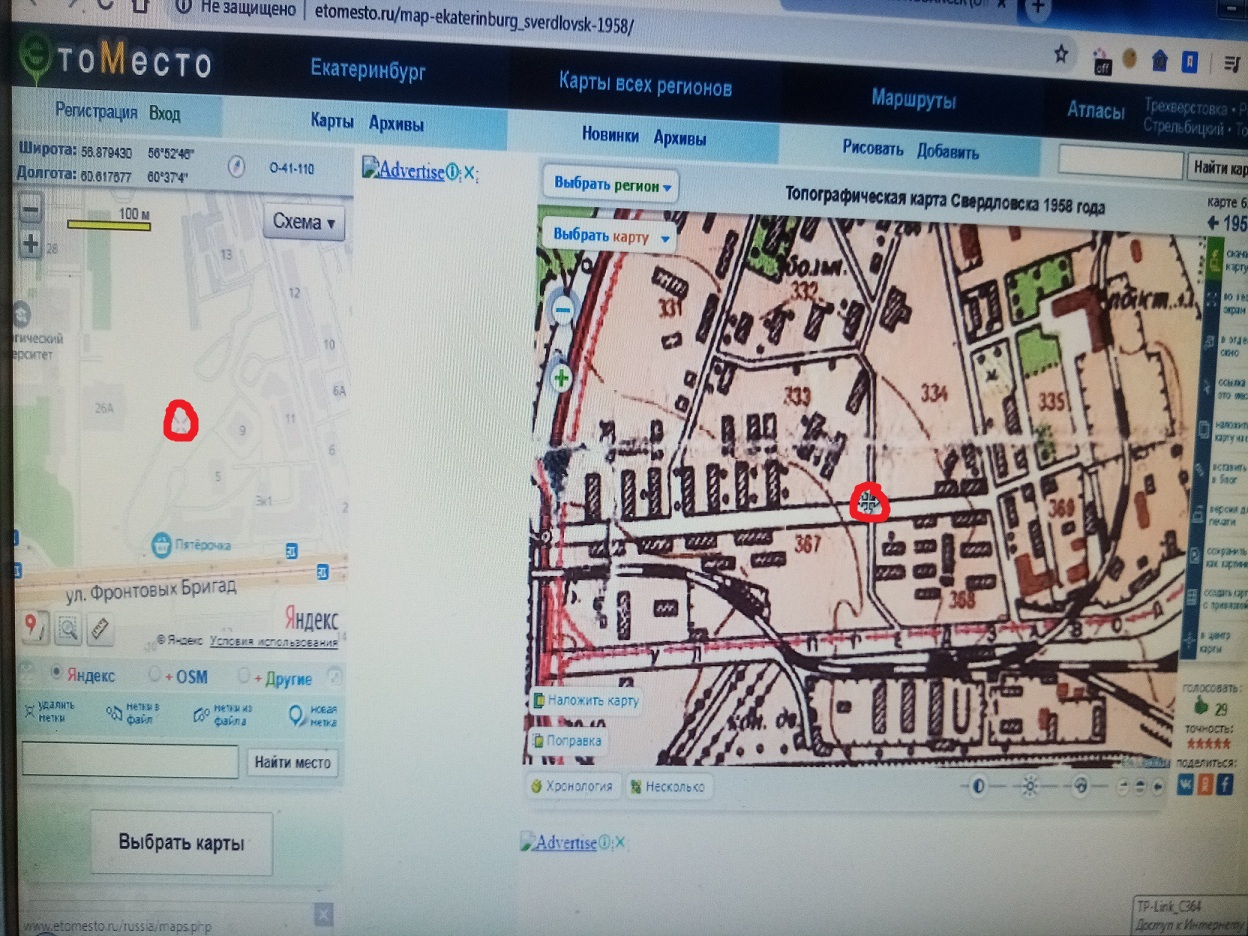The height and width of the screenshot is (936, 1248).
Task: Select the area zoom magnifier tool
Action: click(68, 628)
